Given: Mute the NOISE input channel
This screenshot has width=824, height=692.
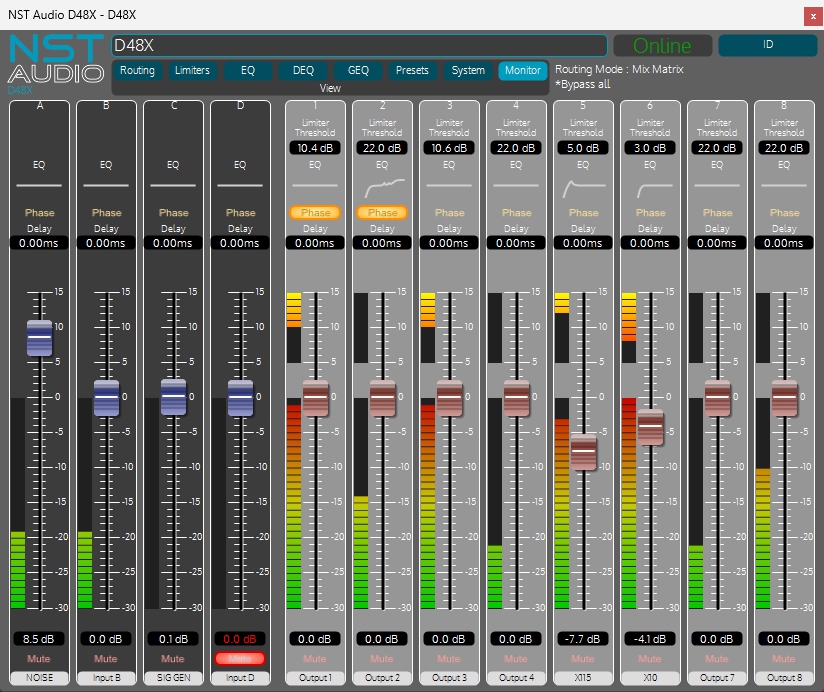Looking at the screenshot, I should tap(39, 659).
